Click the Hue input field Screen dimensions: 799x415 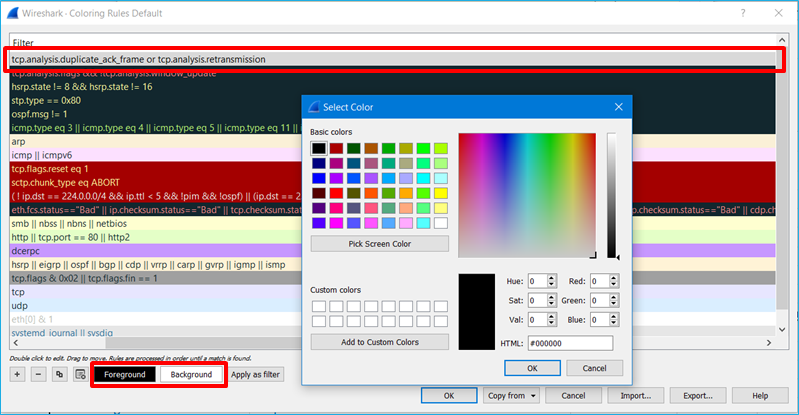pyautogui.click(x=538, y=281)
